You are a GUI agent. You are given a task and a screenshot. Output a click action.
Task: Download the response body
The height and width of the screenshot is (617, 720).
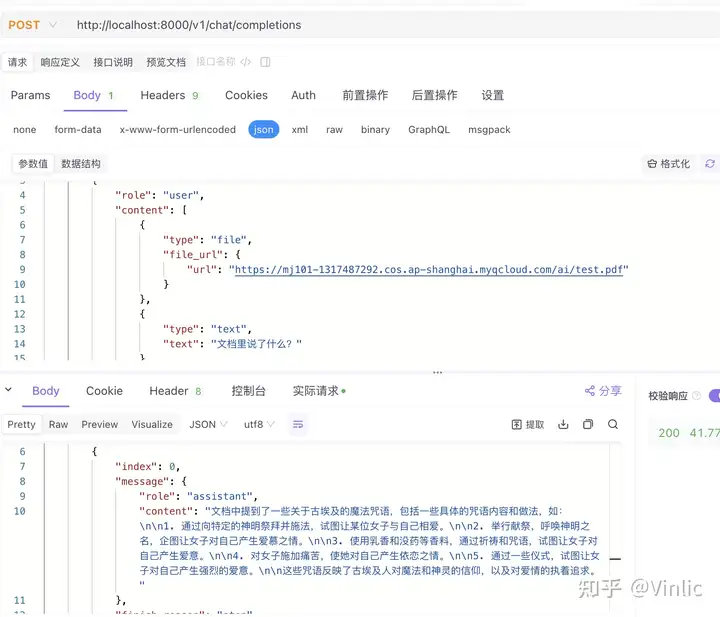coord(563,424)
